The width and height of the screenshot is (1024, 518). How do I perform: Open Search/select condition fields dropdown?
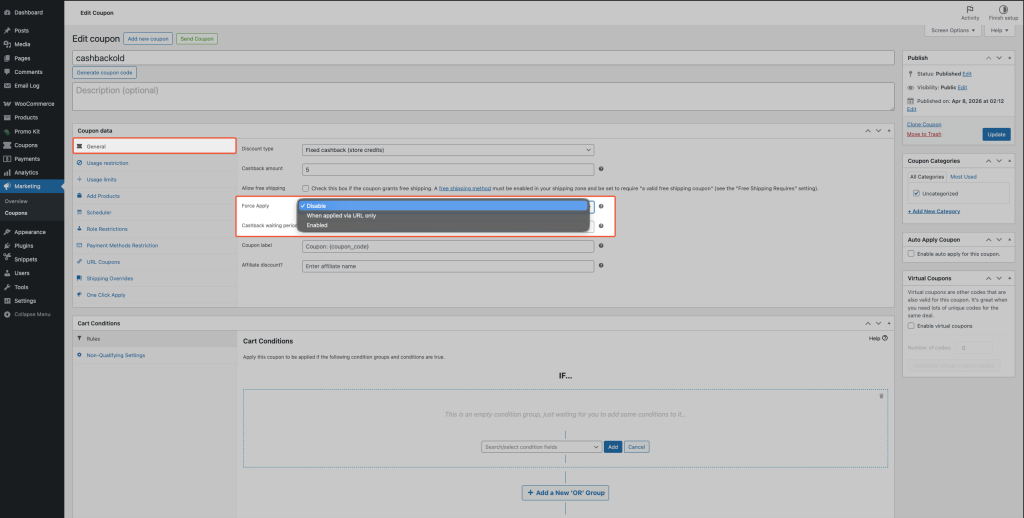point(541,447)
